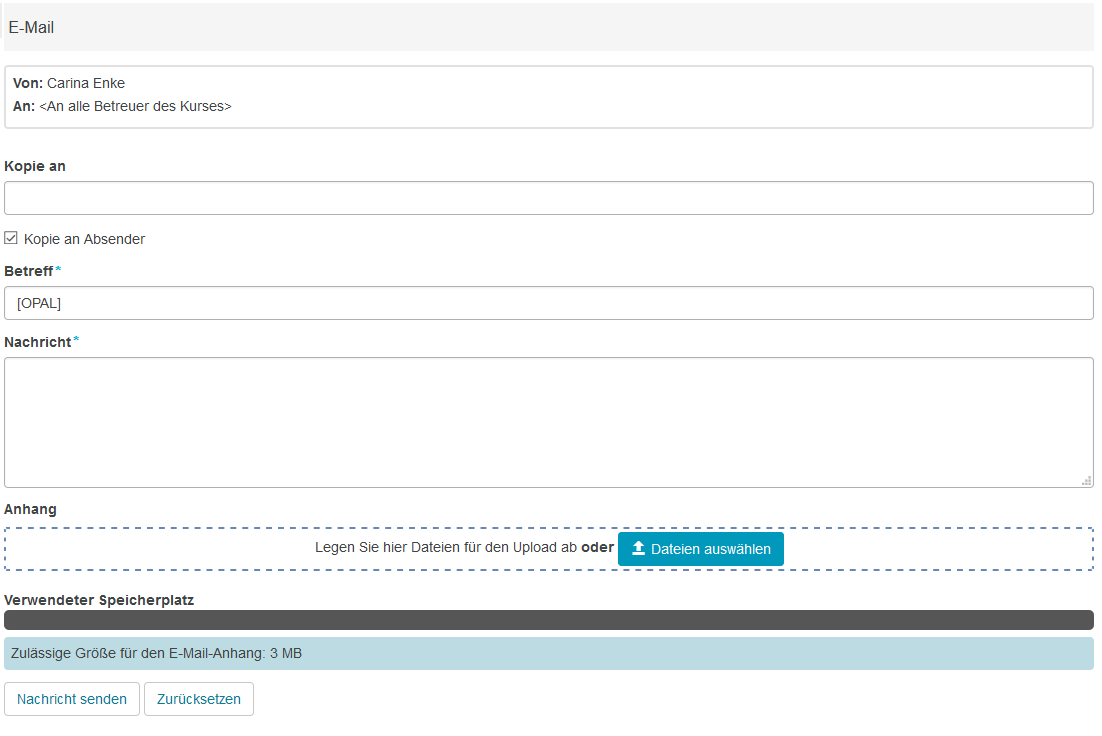
Task: Click the Kopie an label
Action: coord(35,166)
